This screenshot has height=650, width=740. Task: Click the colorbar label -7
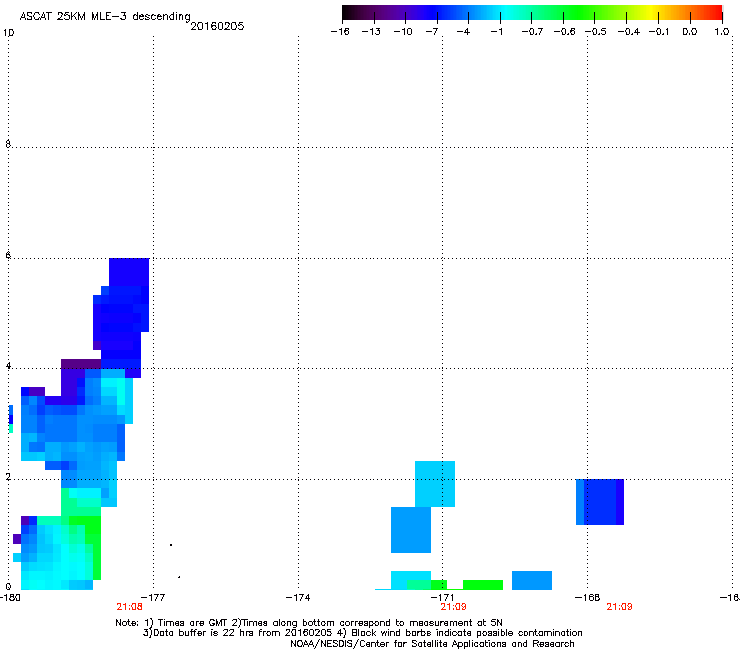[x=431, y=32]
